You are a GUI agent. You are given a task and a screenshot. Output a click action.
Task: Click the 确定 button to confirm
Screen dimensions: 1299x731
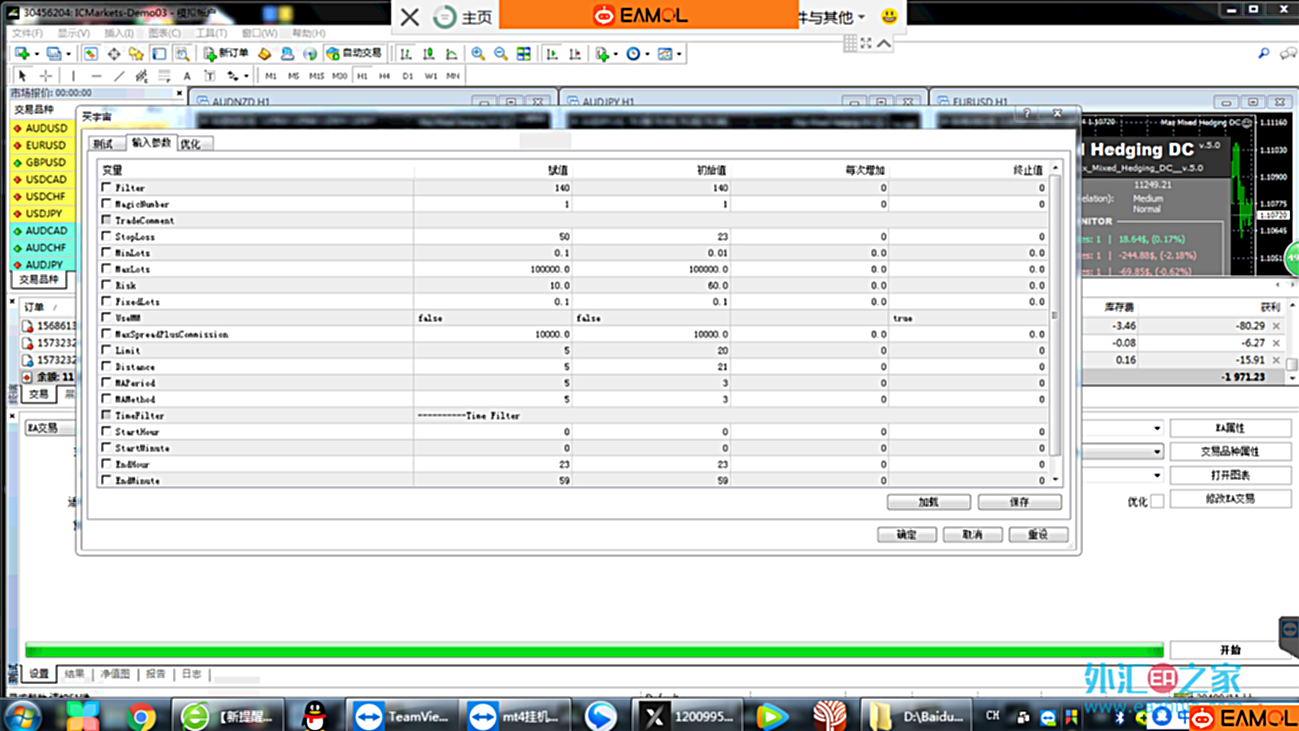coord(906,535)
